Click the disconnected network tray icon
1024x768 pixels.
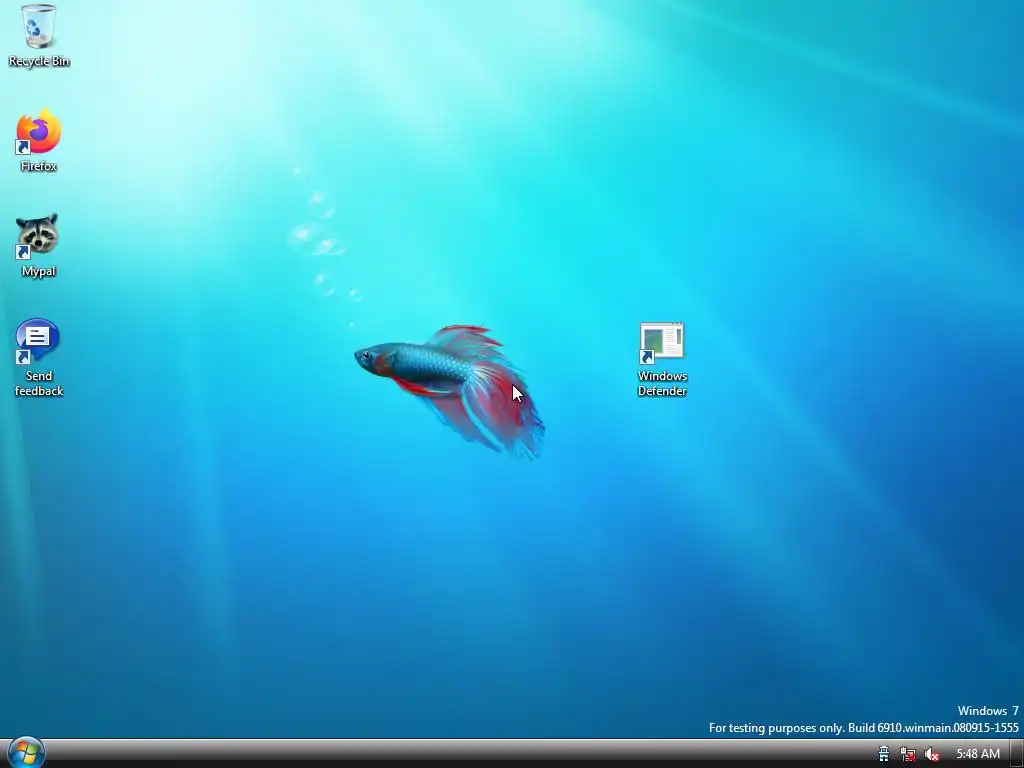(908, 754)
